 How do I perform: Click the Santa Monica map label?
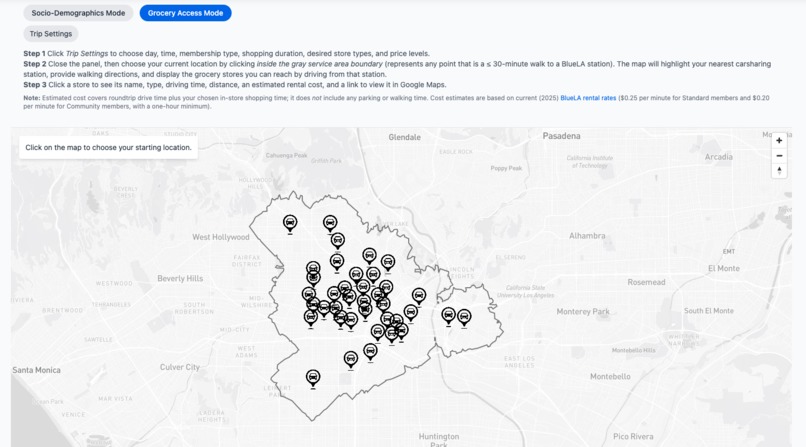point(36,370)
